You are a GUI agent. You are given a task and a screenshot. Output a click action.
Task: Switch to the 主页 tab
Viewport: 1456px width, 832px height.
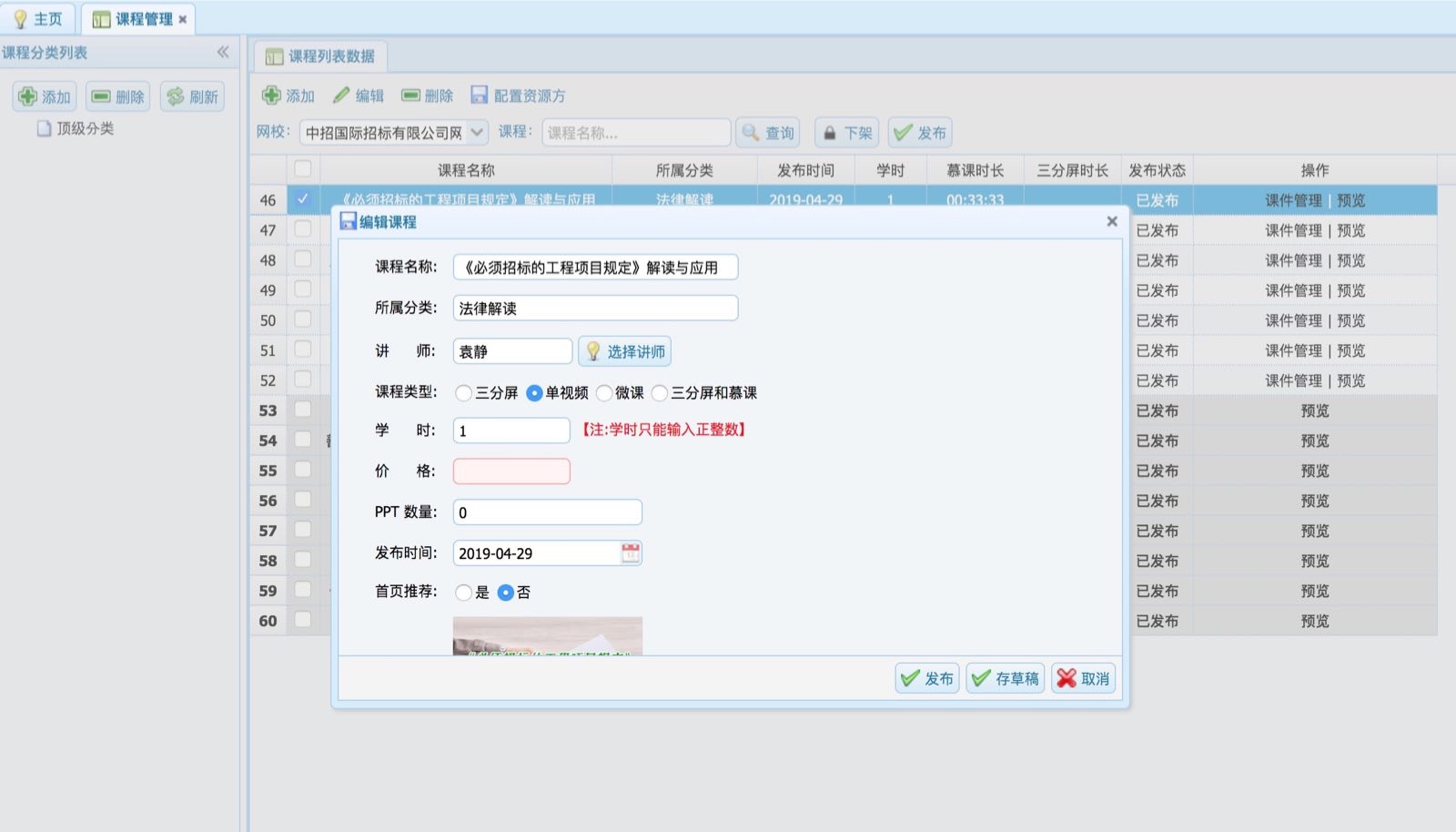[x=38, y=19]
